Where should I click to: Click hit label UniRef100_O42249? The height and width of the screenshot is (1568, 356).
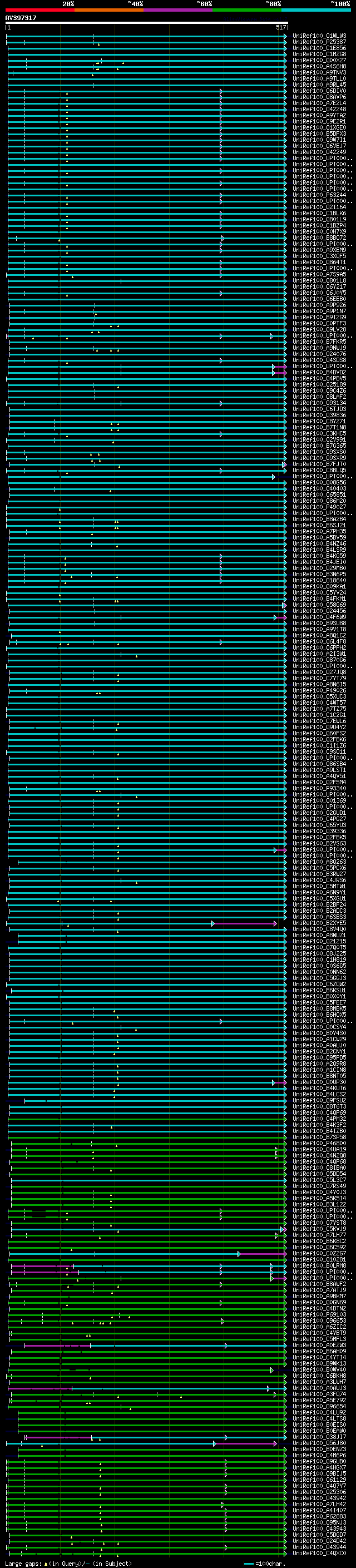(319, 151)
